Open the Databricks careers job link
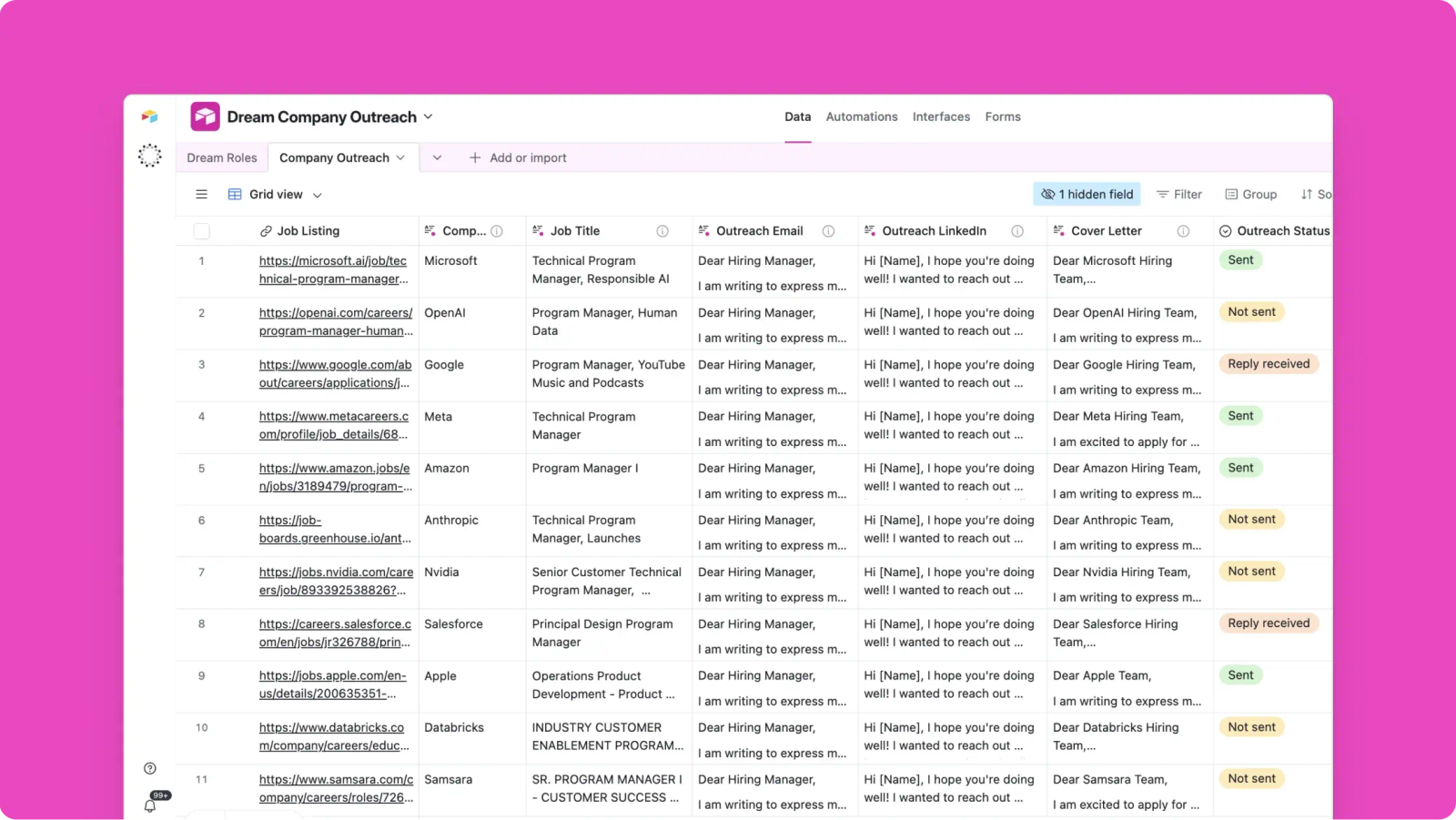 [334, 736]
